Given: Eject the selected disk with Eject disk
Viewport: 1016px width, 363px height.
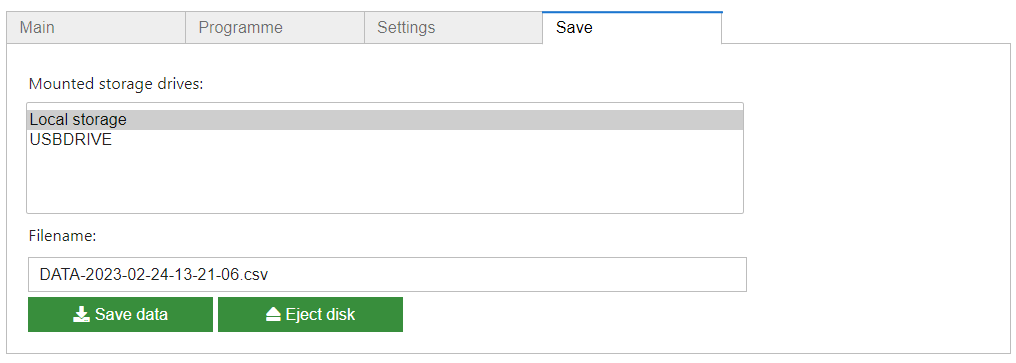Looking at the screenshot, I should [x=310, y=314].
